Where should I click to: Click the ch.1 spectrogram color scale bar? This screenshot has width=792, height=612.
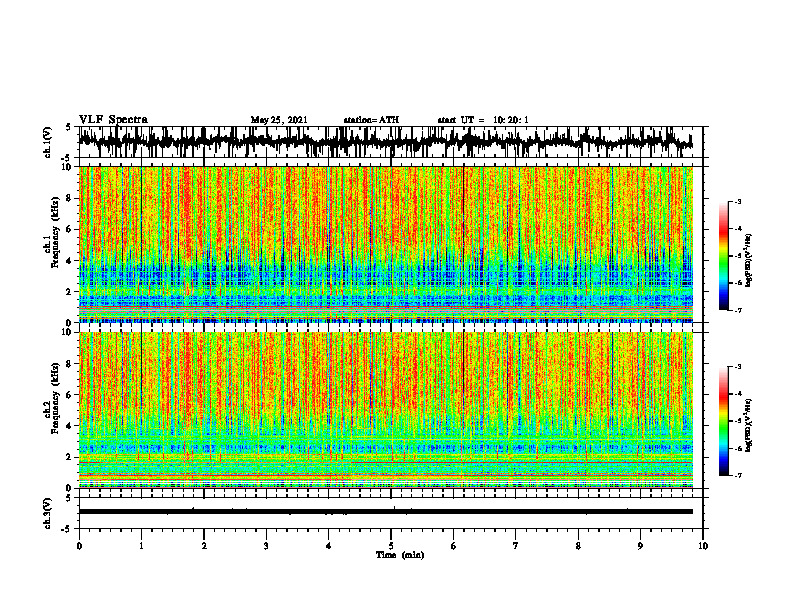pos(724,256)
